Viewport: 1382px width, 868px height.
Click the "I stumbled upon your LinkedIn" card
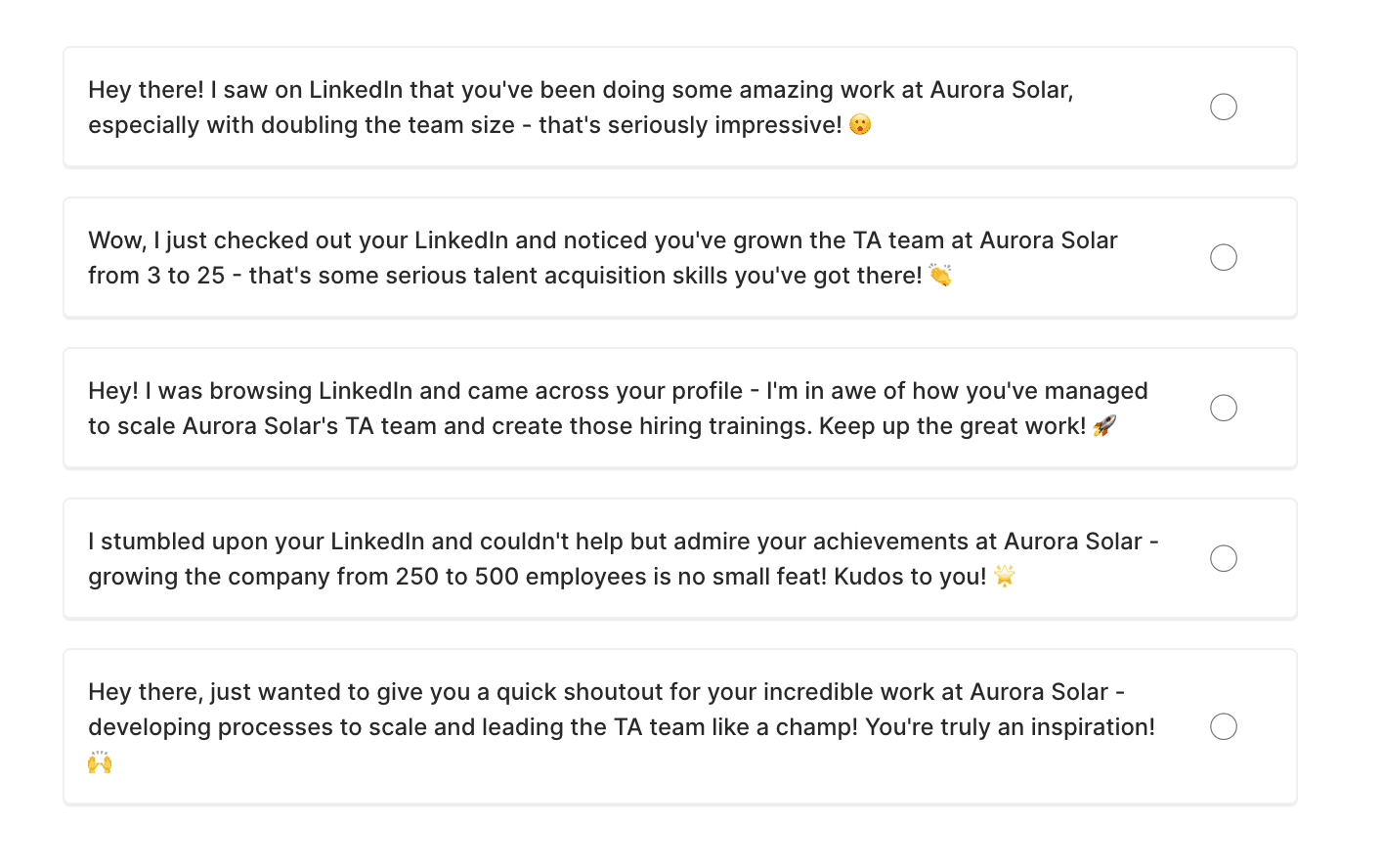click(x=680, y=559)
